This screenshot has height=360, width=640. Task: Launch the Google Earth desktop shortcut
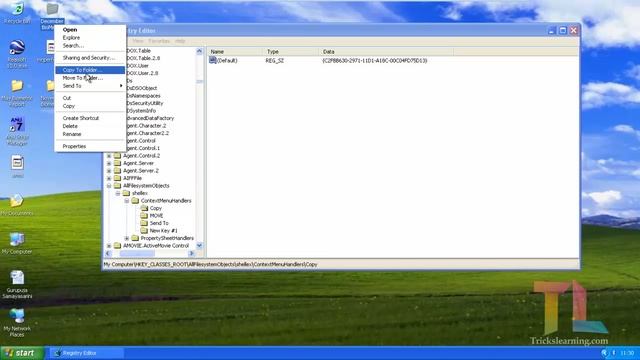[17, 48]
